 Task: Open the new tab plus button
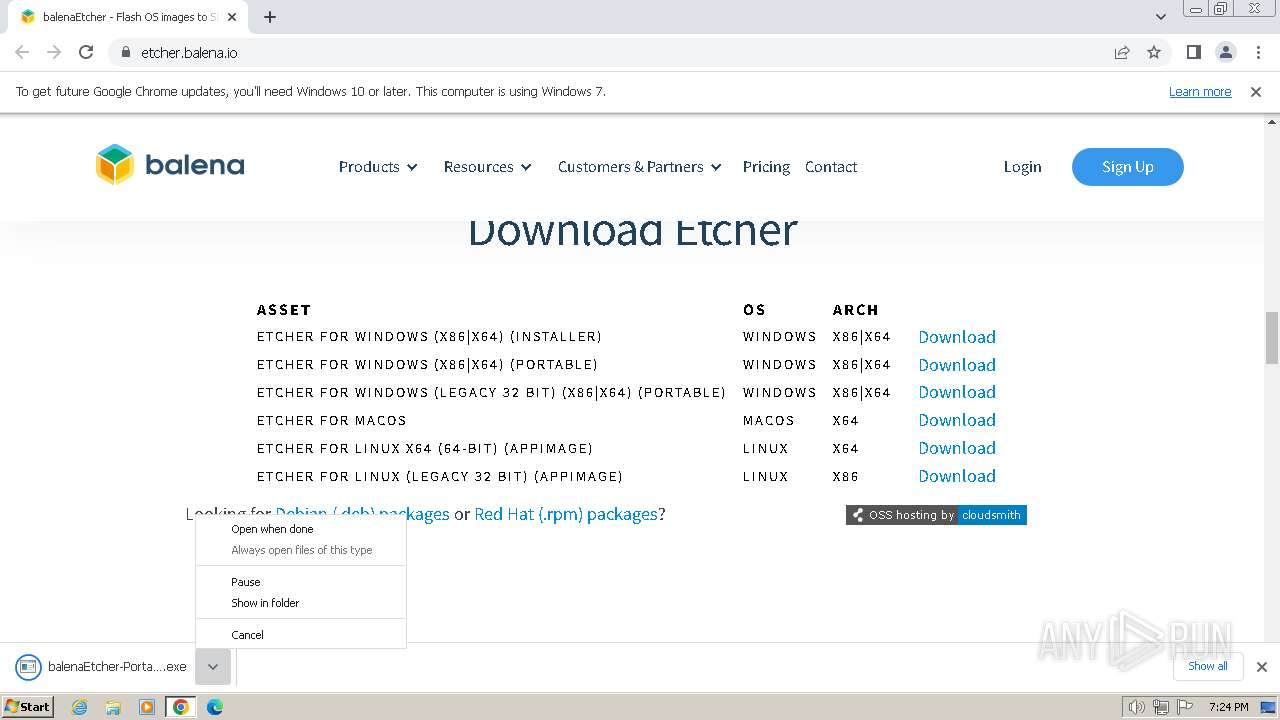click(x=270, y=17)
